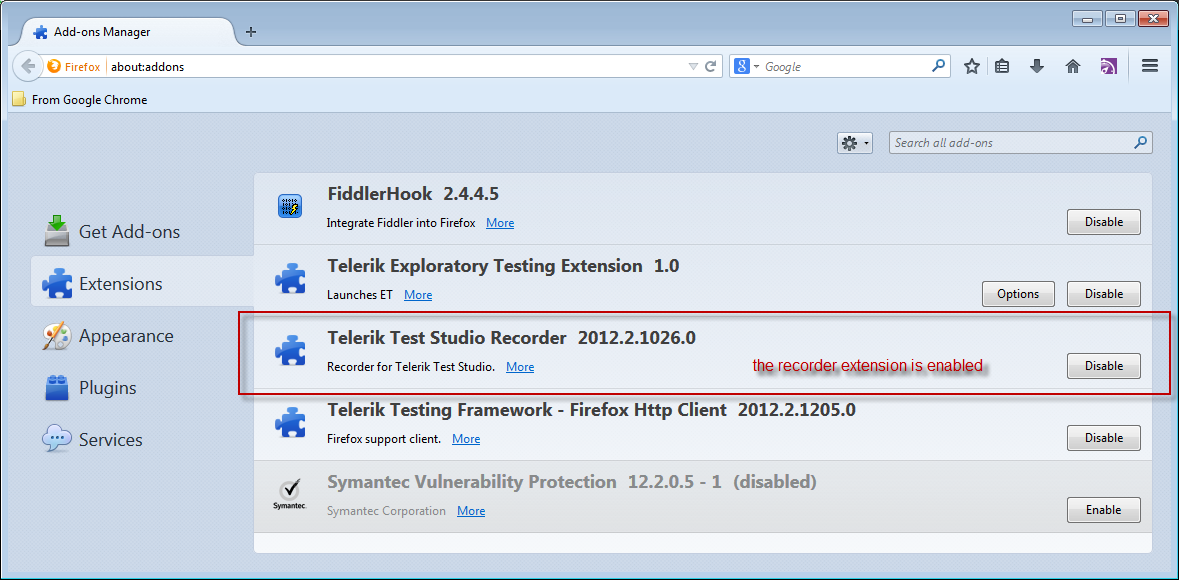Viewport: 1179px width, 580px height.
Task: Click the reload page icon
Action: click(x=711, y=67)
